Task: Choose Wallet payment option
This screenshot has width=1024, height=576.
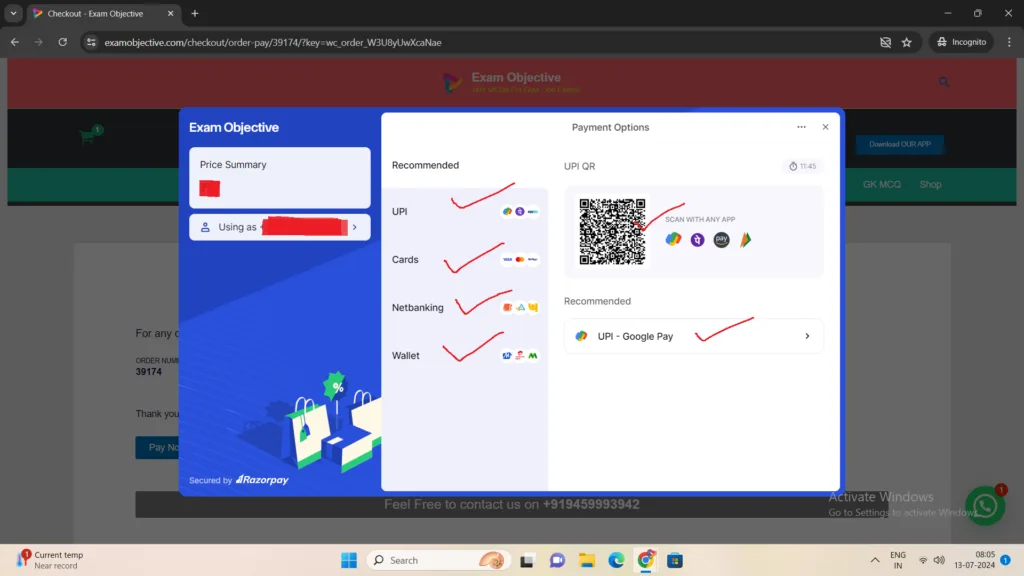Action: (464, 355)
